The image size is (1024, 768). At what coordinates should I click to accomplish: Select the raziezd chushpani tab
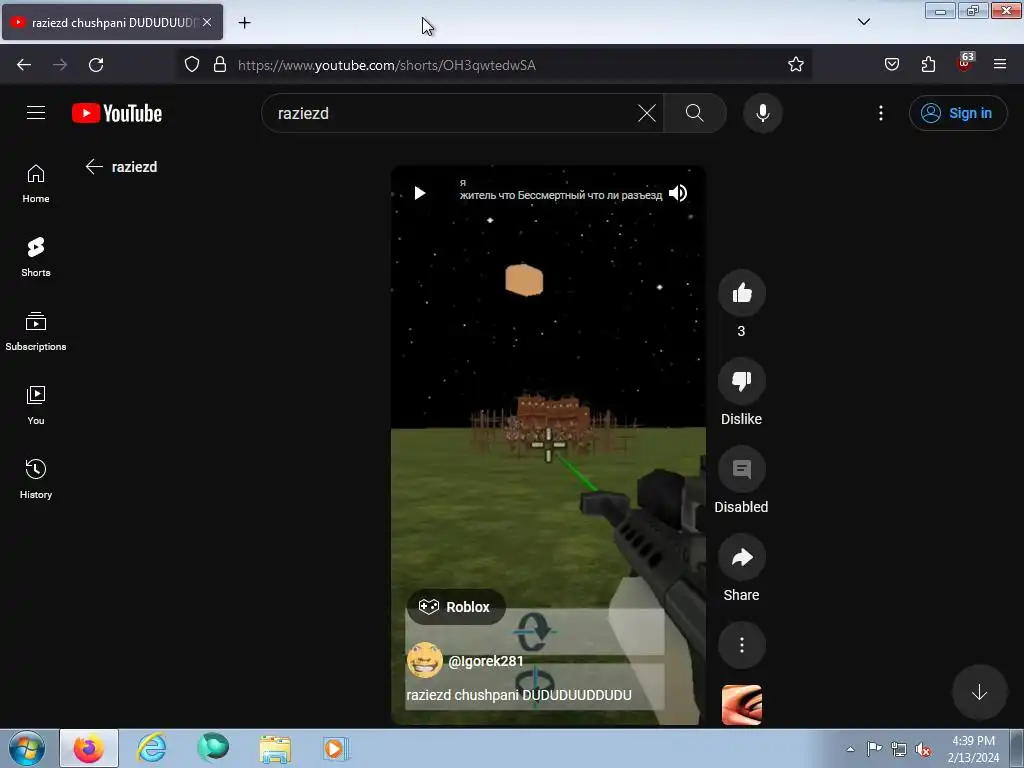click(112, 22)
